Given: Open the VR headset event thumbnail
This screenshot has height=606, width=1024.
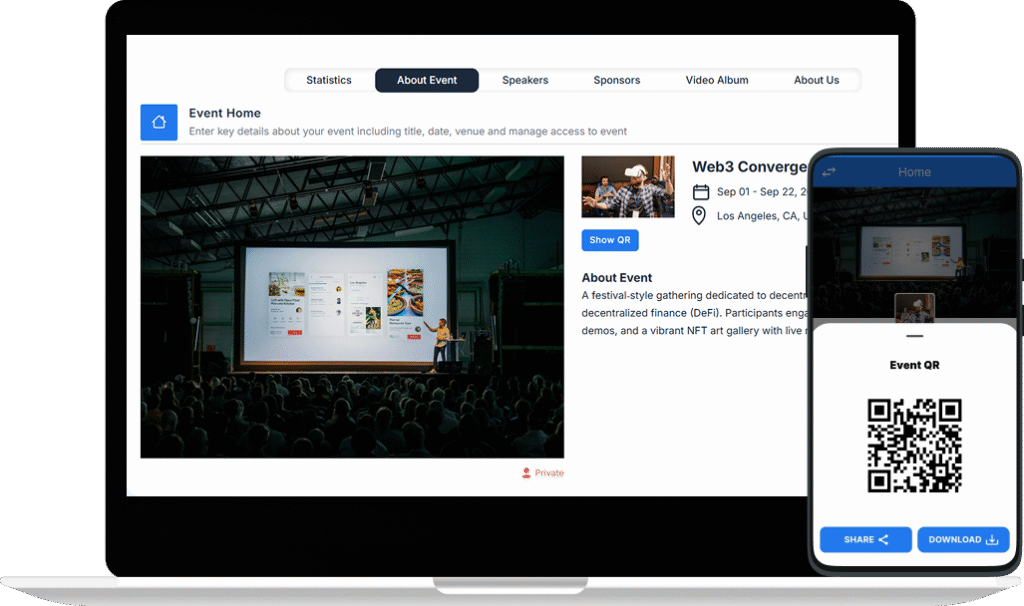Looking at the screenshot, I should (x=628, y=187).
